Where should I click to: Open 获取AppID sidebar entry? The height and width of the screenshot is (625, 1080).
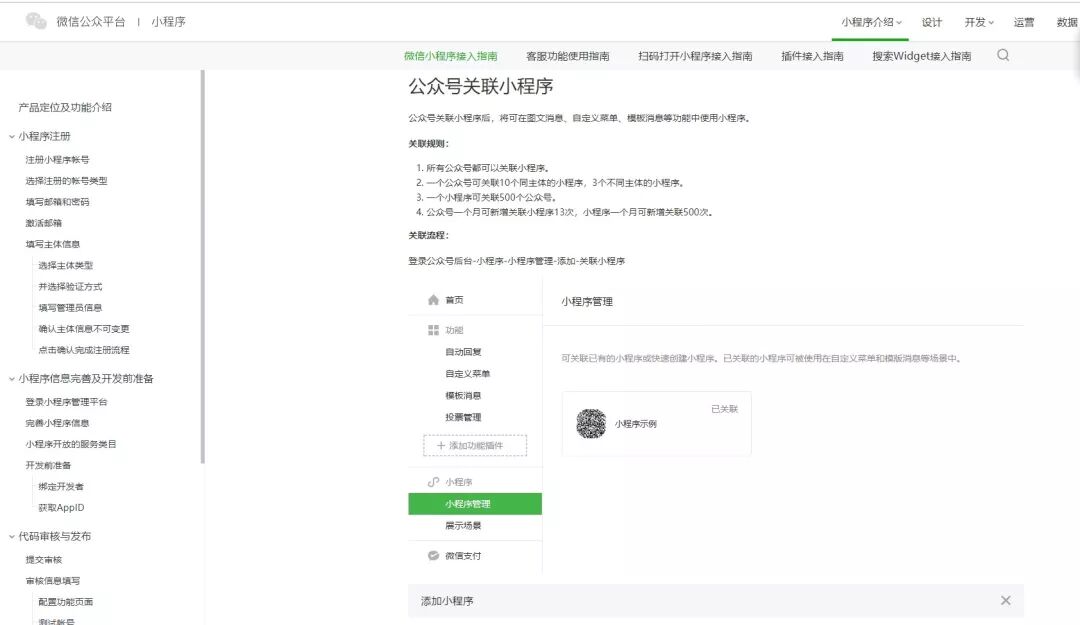point(61,508)
